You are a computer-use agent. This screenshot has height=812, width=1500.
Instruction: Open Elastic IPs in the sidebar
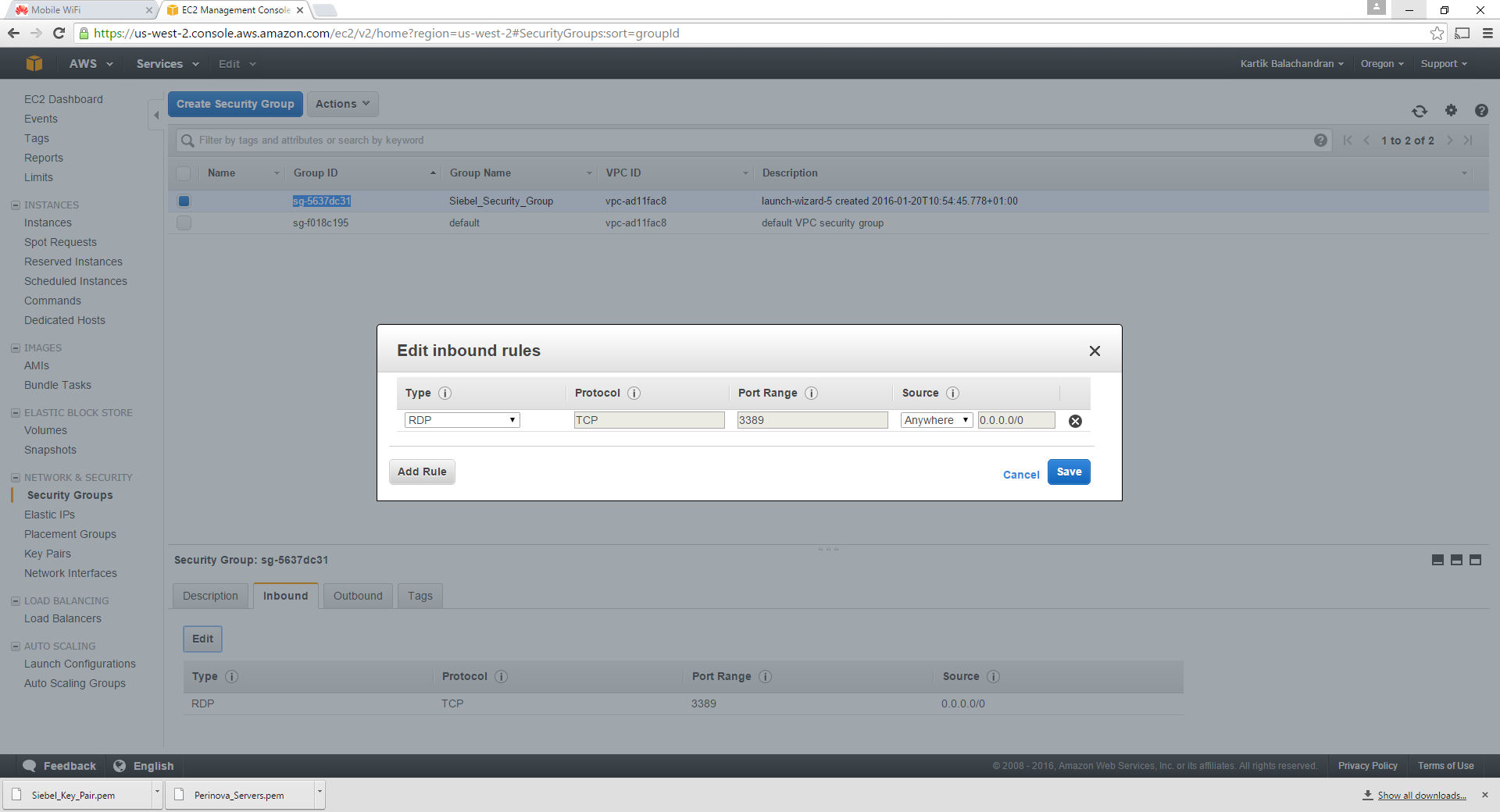[49, 515]
